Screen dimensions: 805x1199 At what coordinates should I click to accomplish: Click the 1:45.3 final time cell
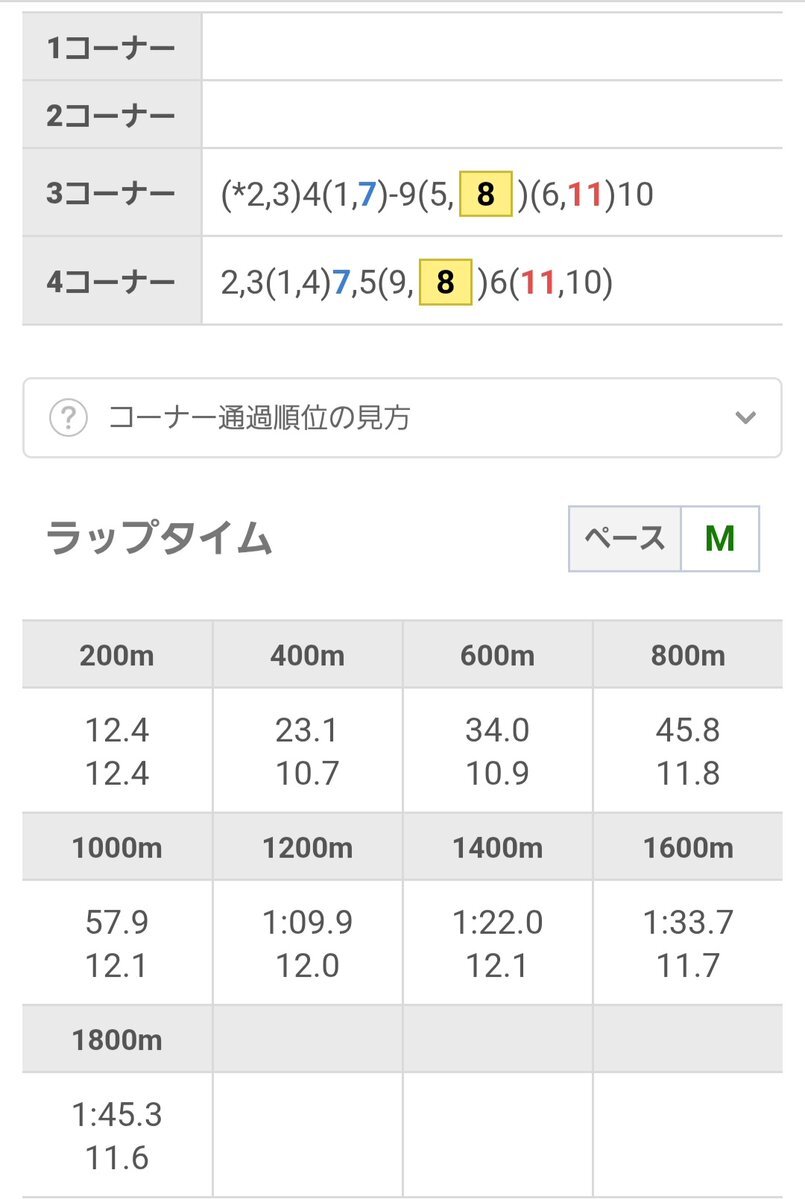pos(117,1114)
